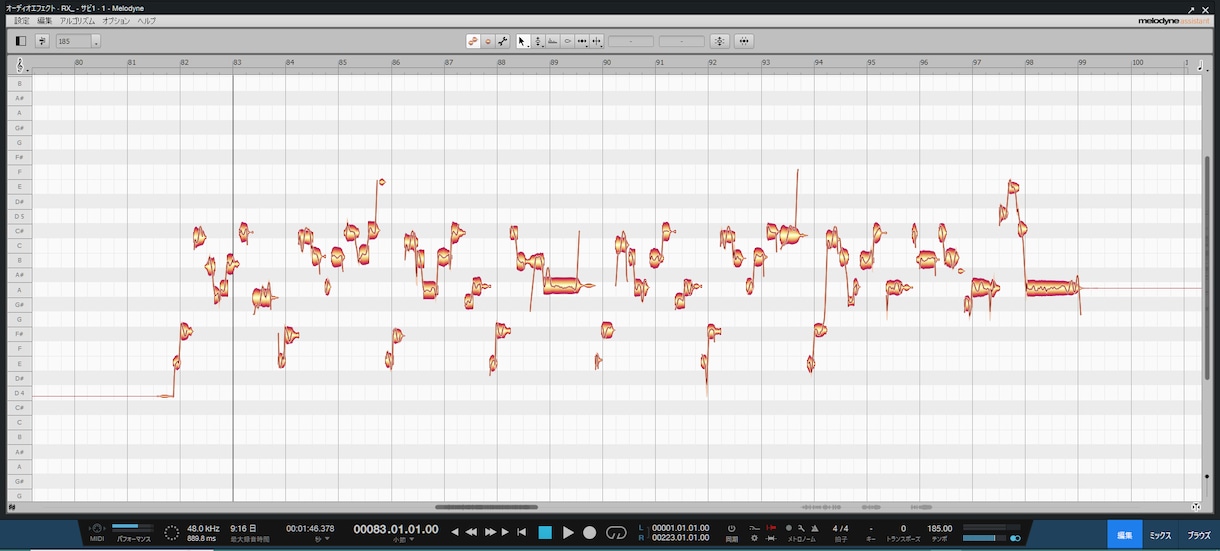The image size is (1220, 551).
Task: Open the correct pitch macro
Action: 719,41
